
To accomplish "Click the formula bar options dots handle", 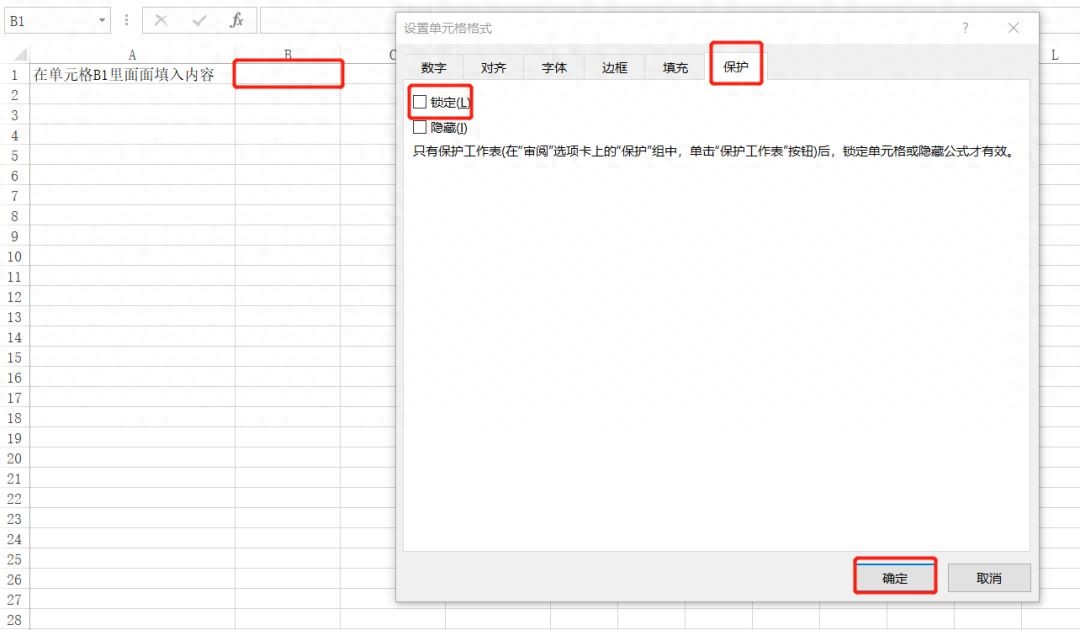I will 126,21.
